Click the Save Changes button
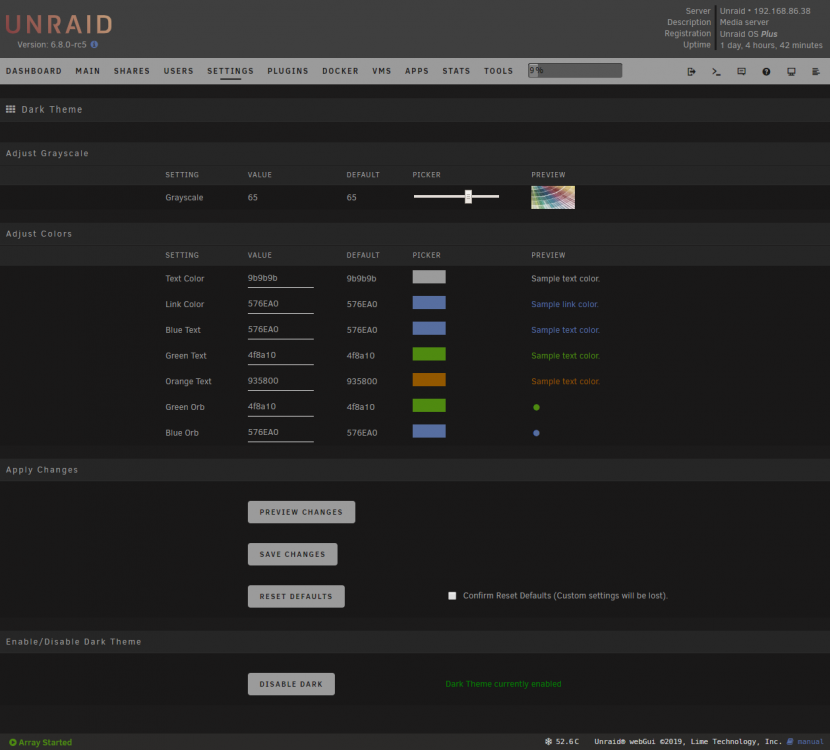 pyautogui.click(x=292, y=554)
